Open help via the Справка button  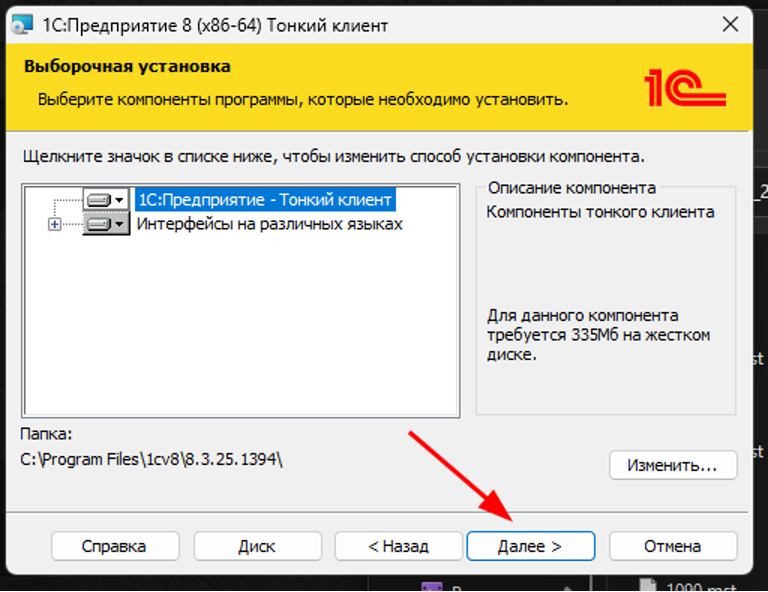point(115,546)
